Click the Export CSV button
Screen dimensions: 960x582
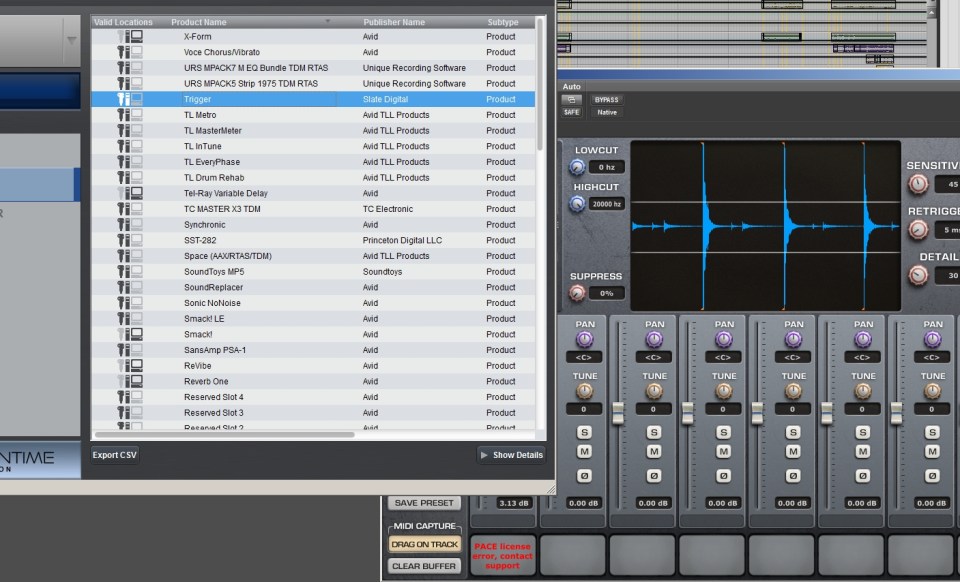(x=115, y=455)
